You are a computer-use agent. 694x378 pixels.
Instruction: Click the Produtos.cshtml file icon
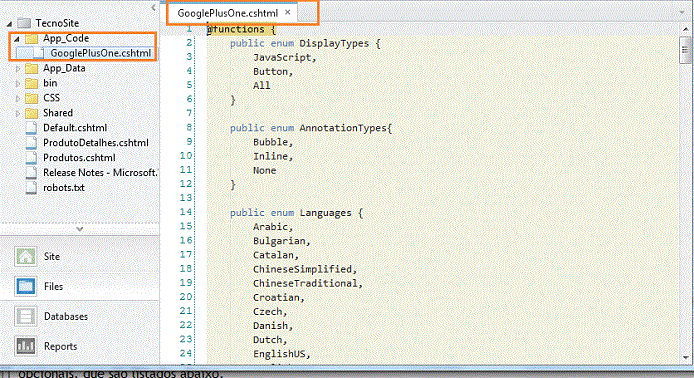pos(31,158)
